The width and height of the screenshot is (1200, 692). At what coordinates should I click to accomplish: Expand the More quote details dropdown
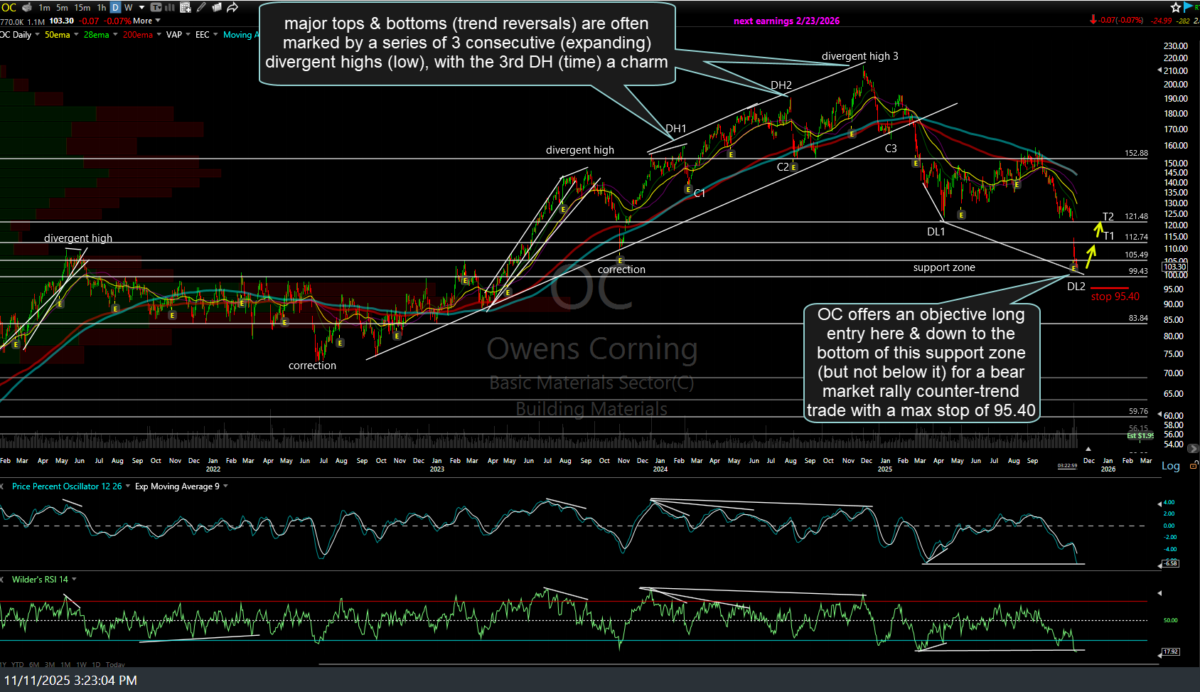pyautogui.click(x=146, y=20)
